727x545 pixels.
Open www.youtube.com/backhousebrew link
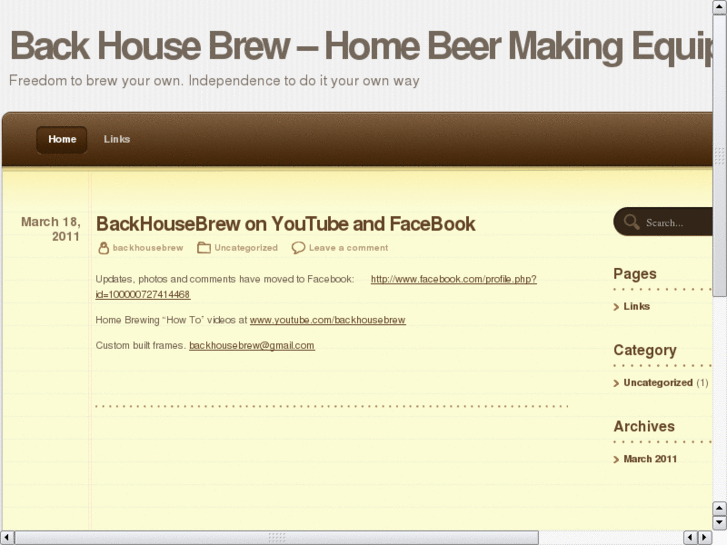[x=328, y=320]
